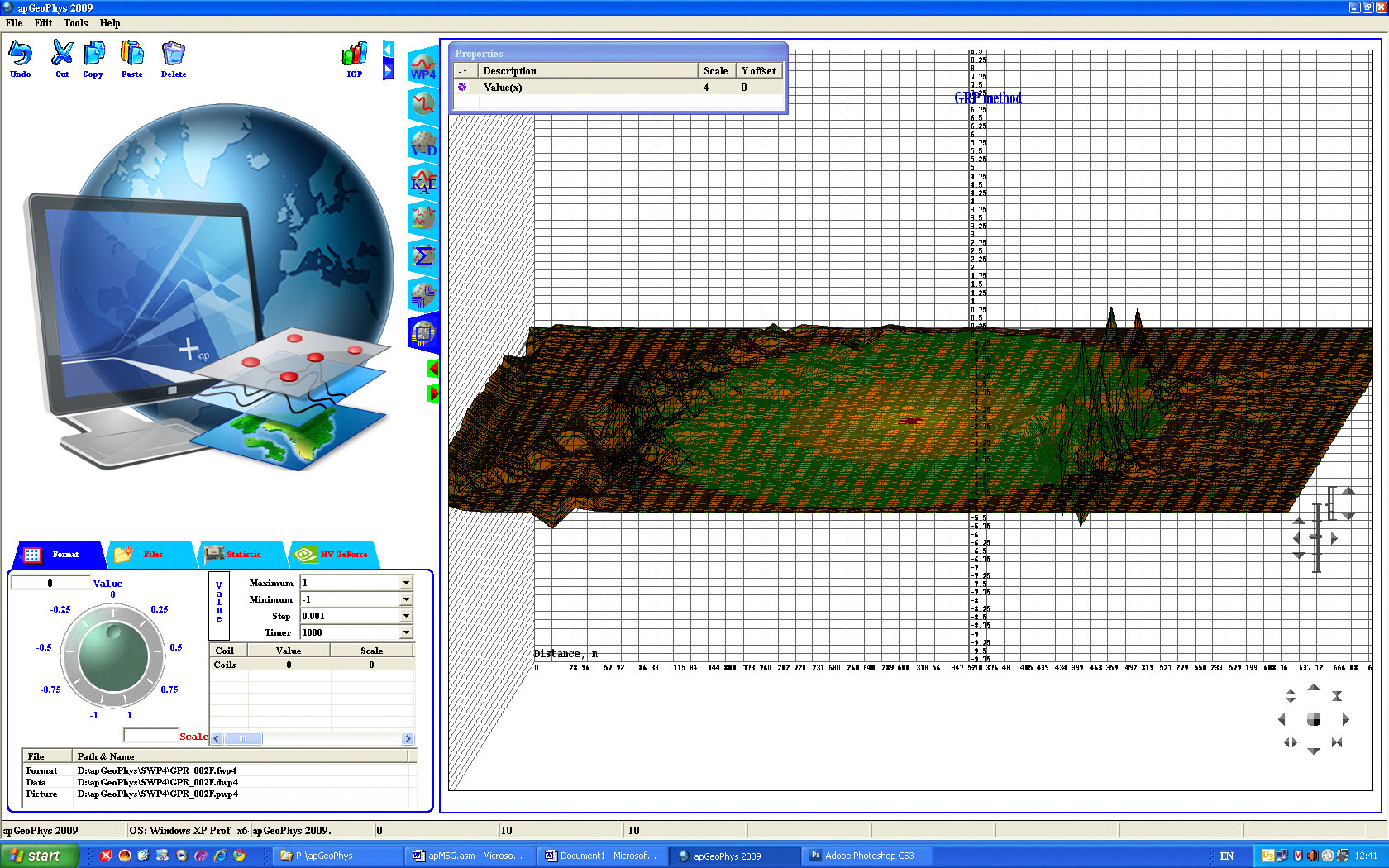Click the round Value dial knob
This screenshot has height=868, width=1389.
pyautogui.click(x=113, y=656)
